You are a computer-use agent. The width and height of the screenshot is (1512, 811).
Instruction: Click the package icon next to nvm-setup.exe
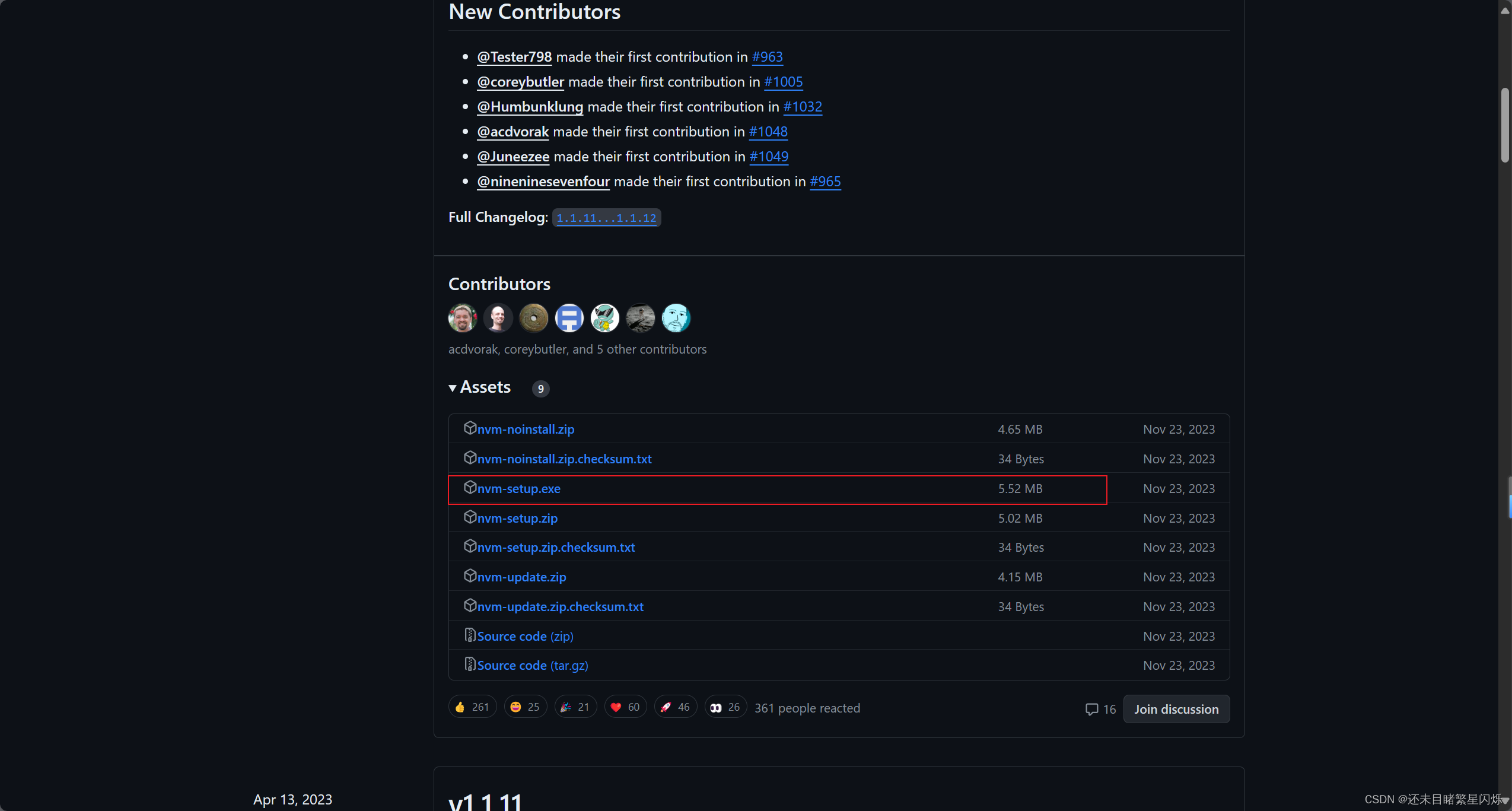(470, 487)
